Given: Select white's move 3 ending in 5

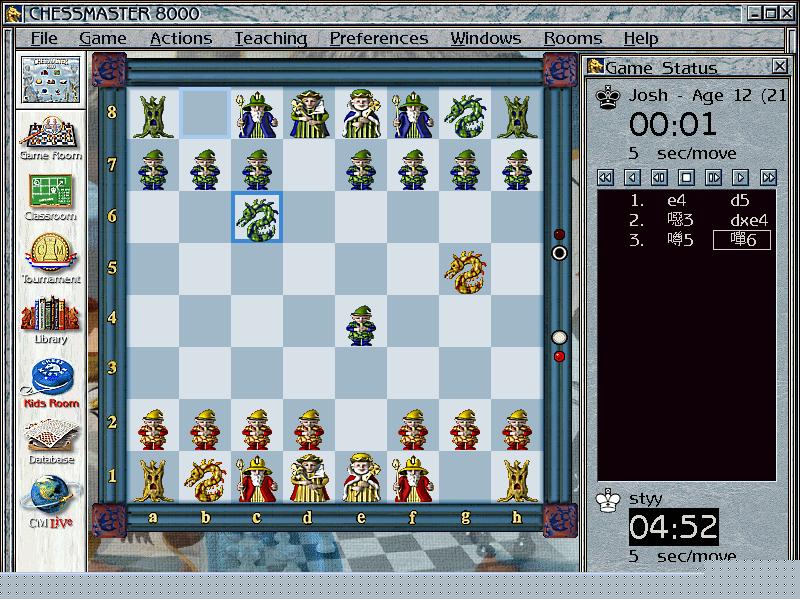Looking at the screenshot, I should point(680,239).
